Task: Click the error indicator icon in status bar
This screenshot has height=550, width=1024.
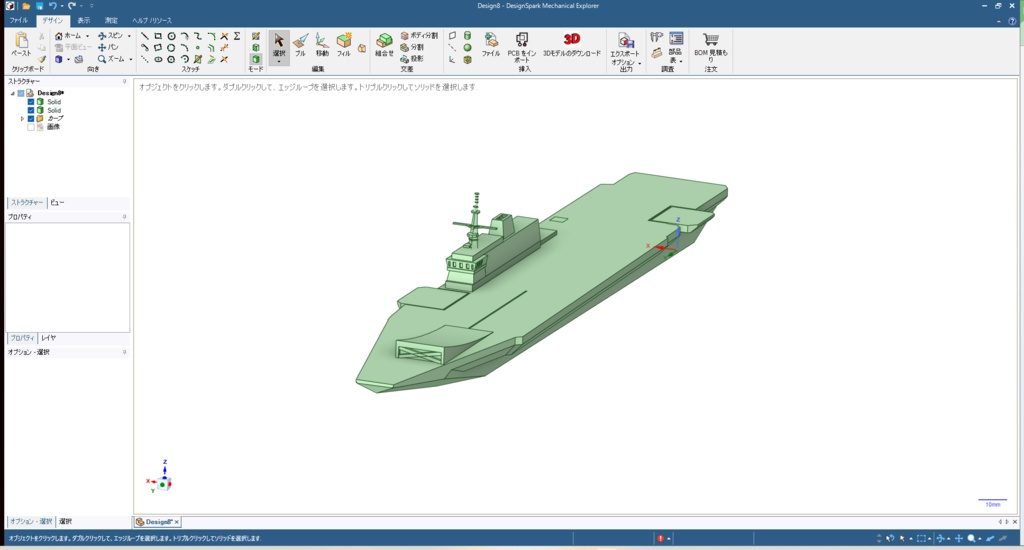Action: coord(660,539)
